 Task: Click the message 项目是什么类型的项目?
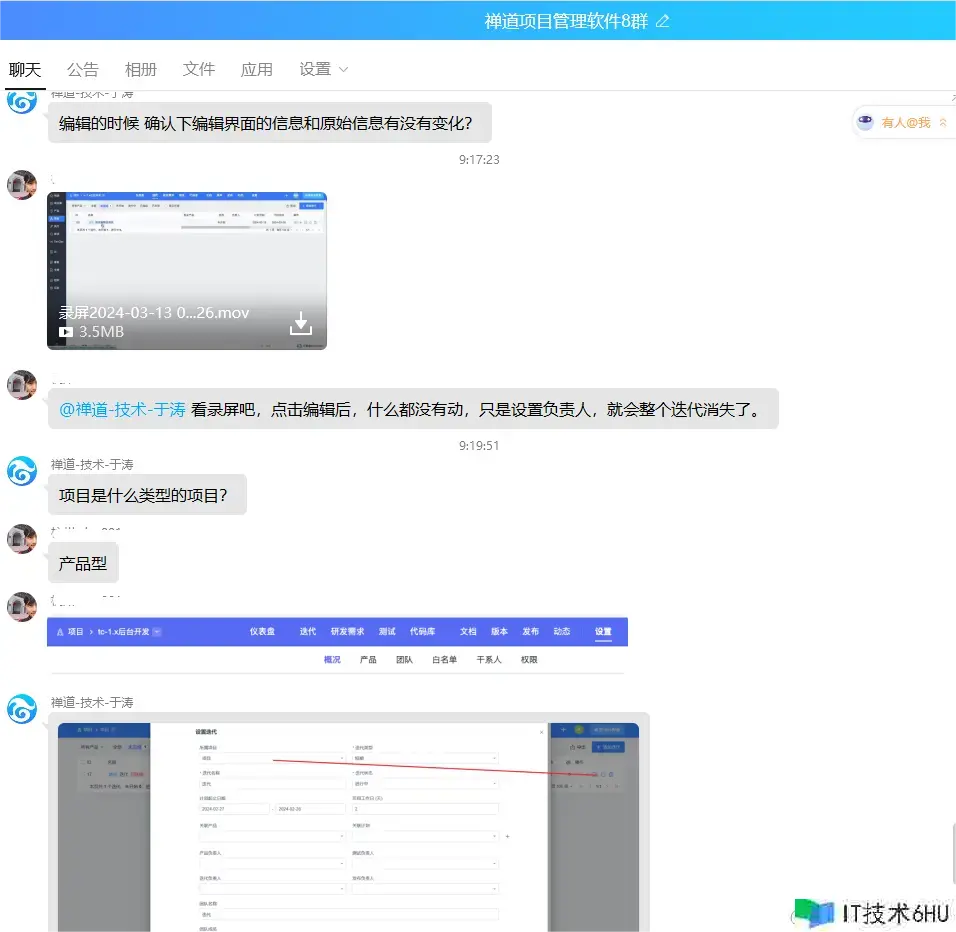click(147, 495)
